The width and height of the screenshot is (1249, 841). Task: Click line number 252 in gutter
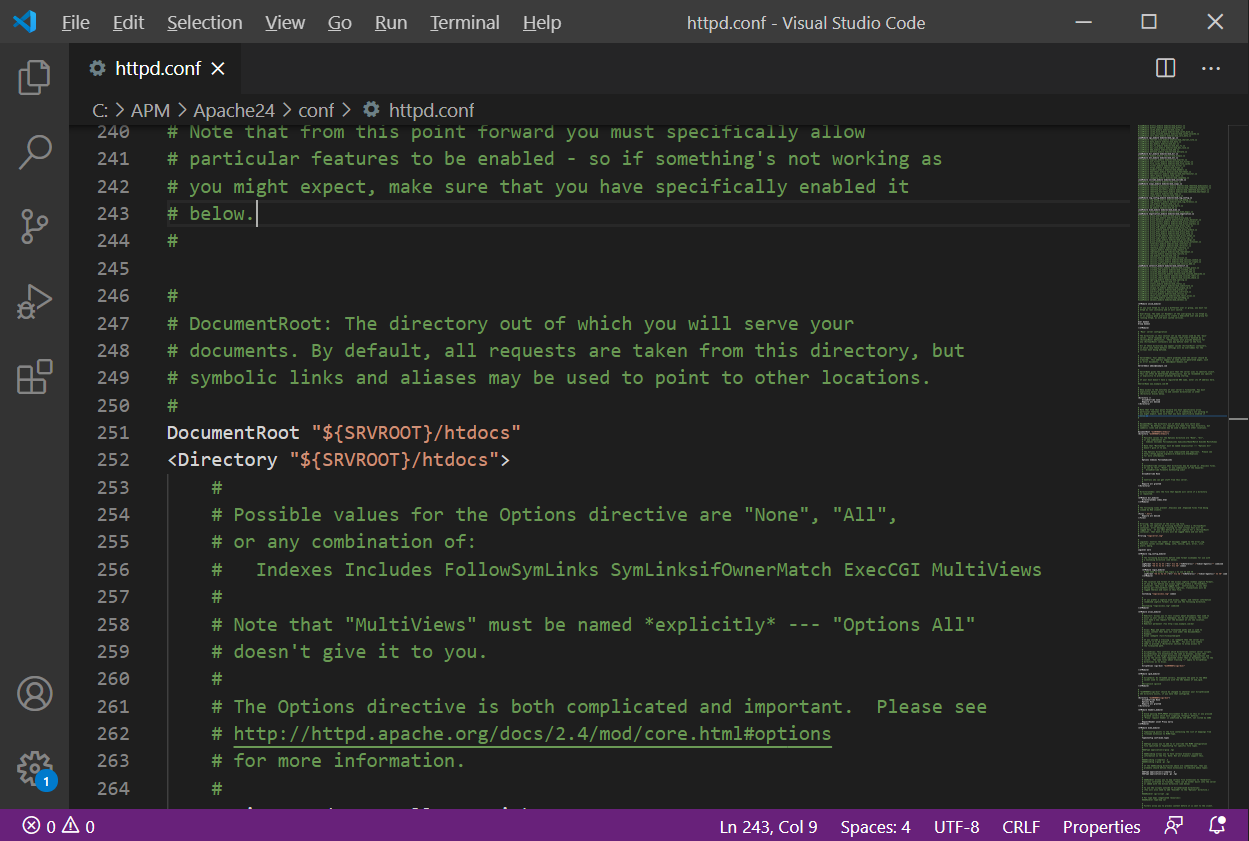pyautogui.click(x=113, y=459)
